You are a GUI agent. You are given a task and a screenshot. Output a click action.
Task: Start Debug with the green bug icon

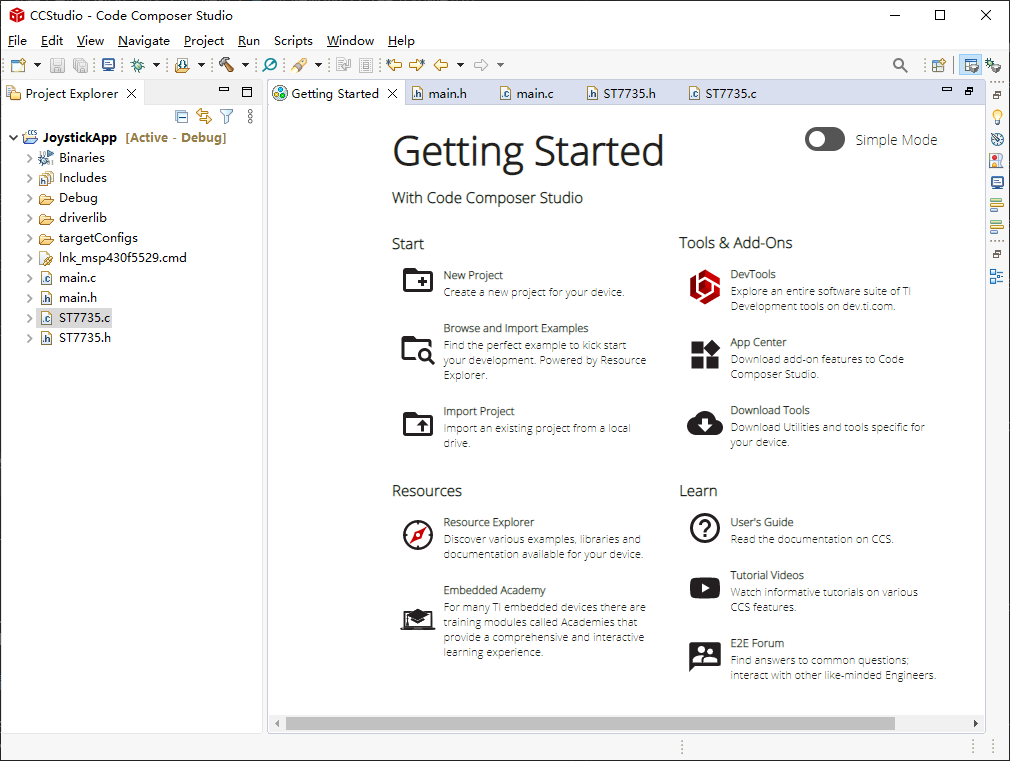[x=137, y=65]
